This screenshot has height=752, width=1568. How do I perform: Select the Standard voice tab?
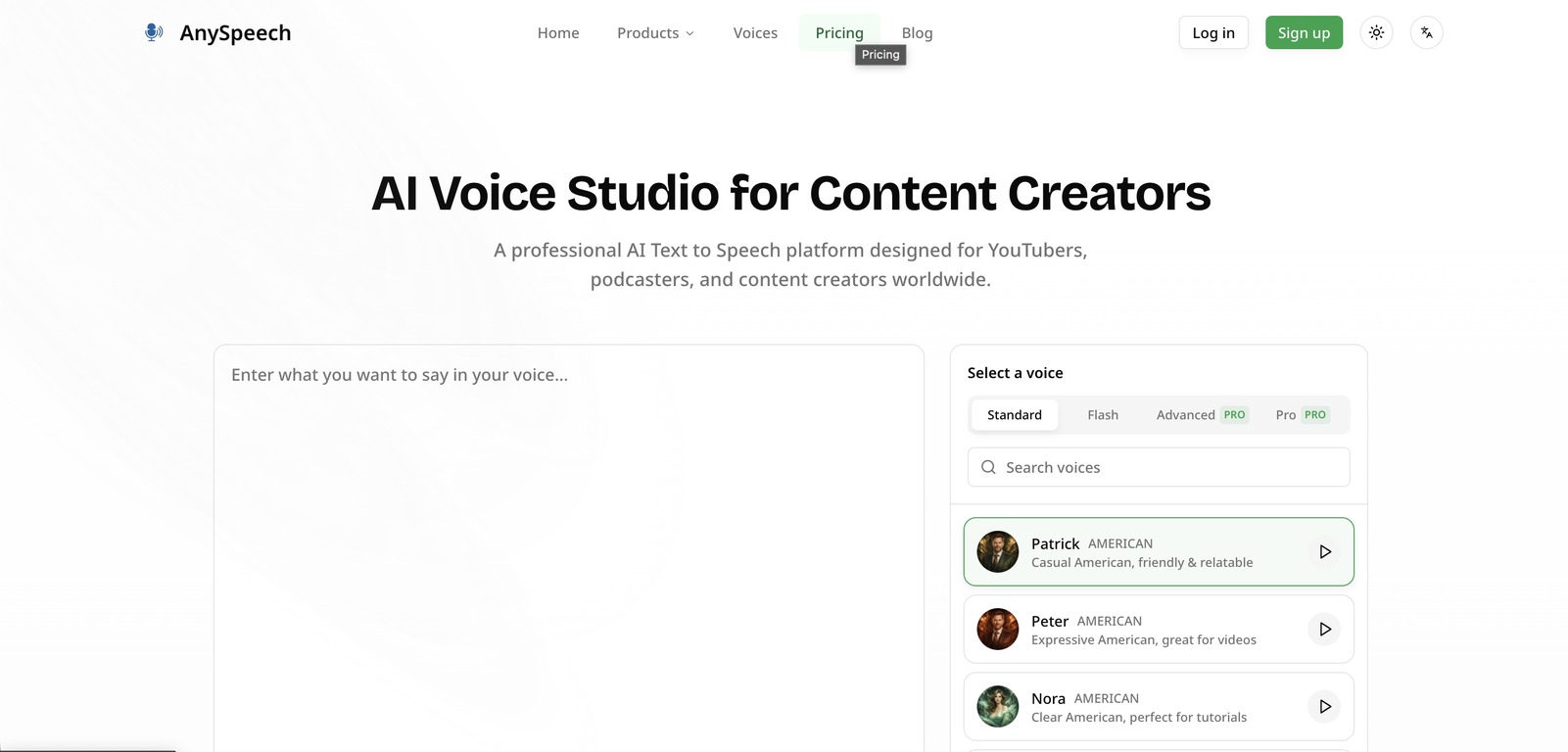pos(1014,415)
